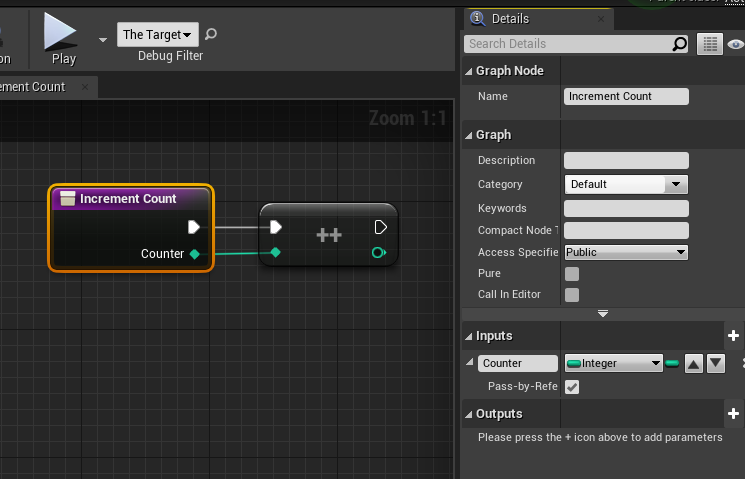Click the Increment Count node exec pin

(194, 227)
